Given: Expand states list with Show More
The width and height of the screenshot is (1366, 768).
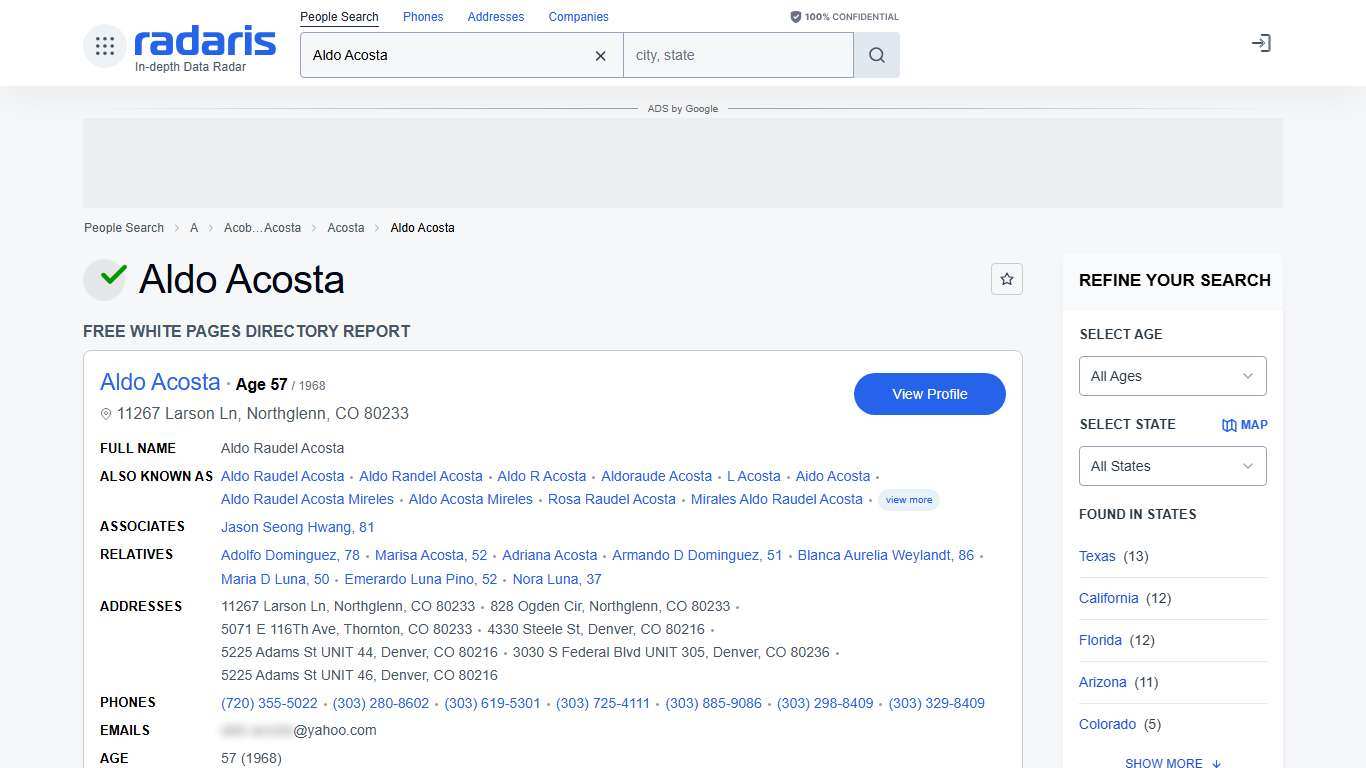Looking at the screenshot, I should [x=1172, y=762].
